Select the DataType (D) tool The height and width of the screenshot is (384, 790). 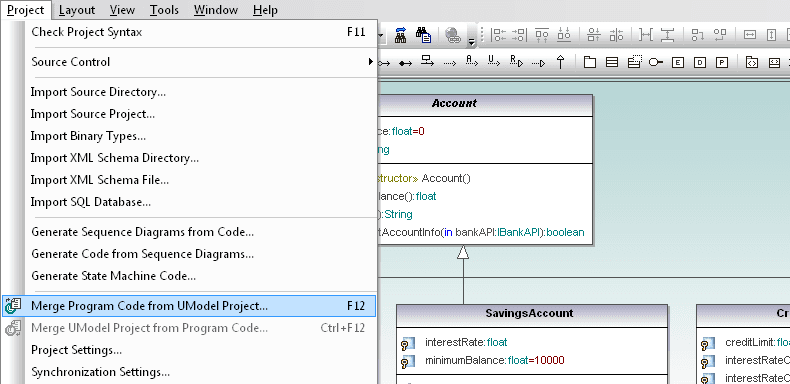[700, 62]
